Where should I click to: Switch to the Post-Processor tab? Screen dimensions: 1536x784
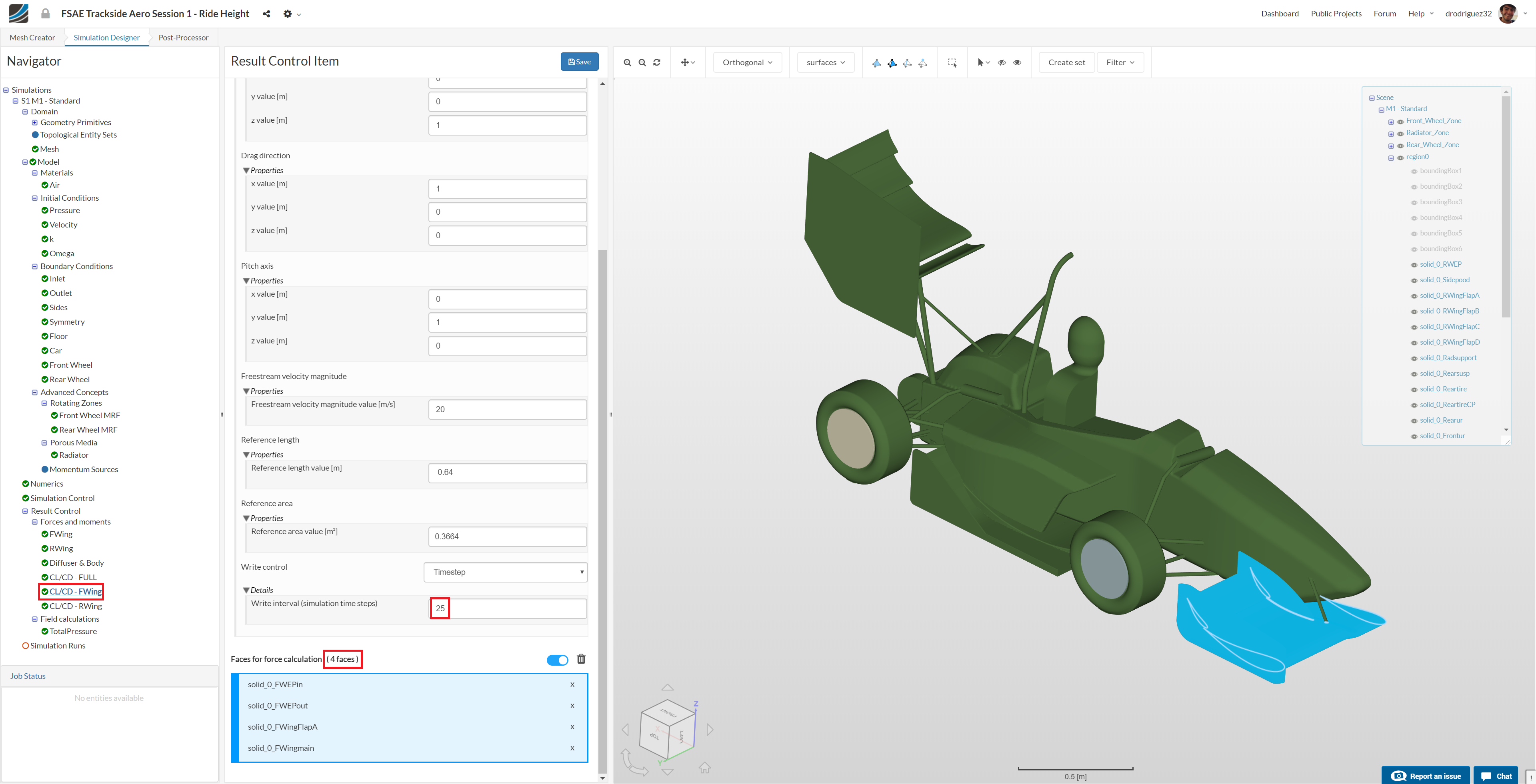[183, 38]
